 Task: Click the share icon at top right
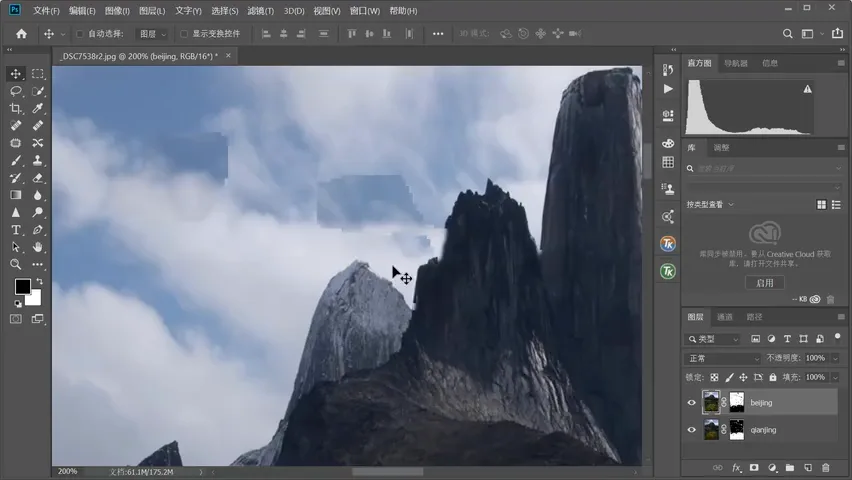837,34
